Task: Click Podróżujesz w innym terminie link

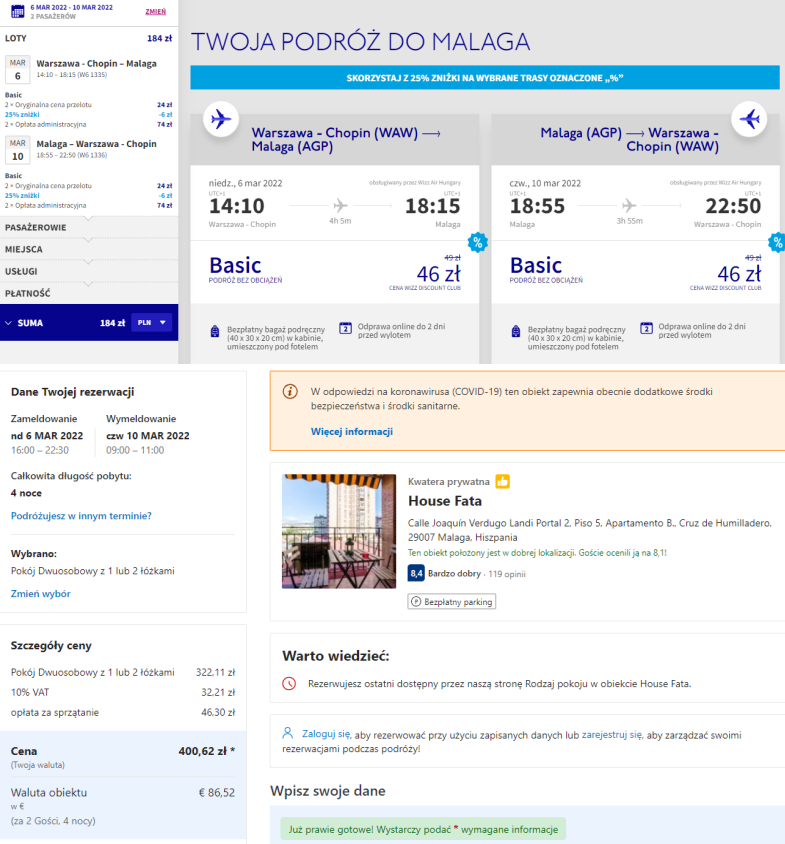Action: [81, 516]
